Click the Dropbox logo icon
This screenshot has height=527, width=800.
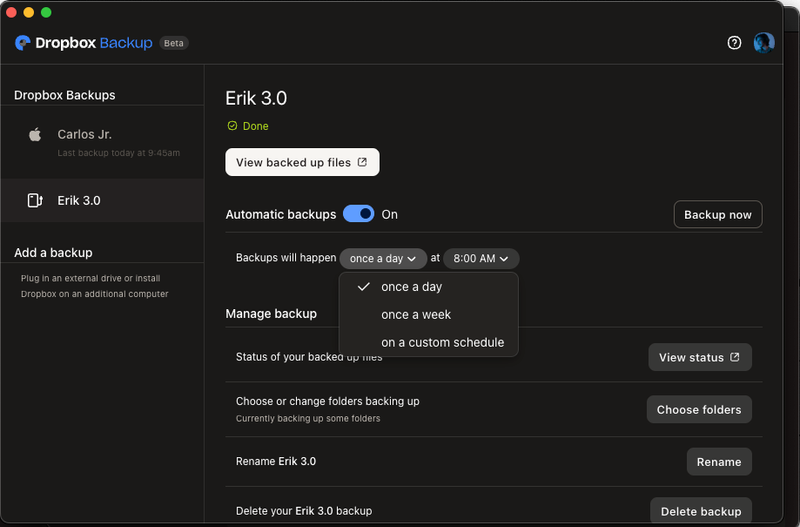(x=23, y=43)
